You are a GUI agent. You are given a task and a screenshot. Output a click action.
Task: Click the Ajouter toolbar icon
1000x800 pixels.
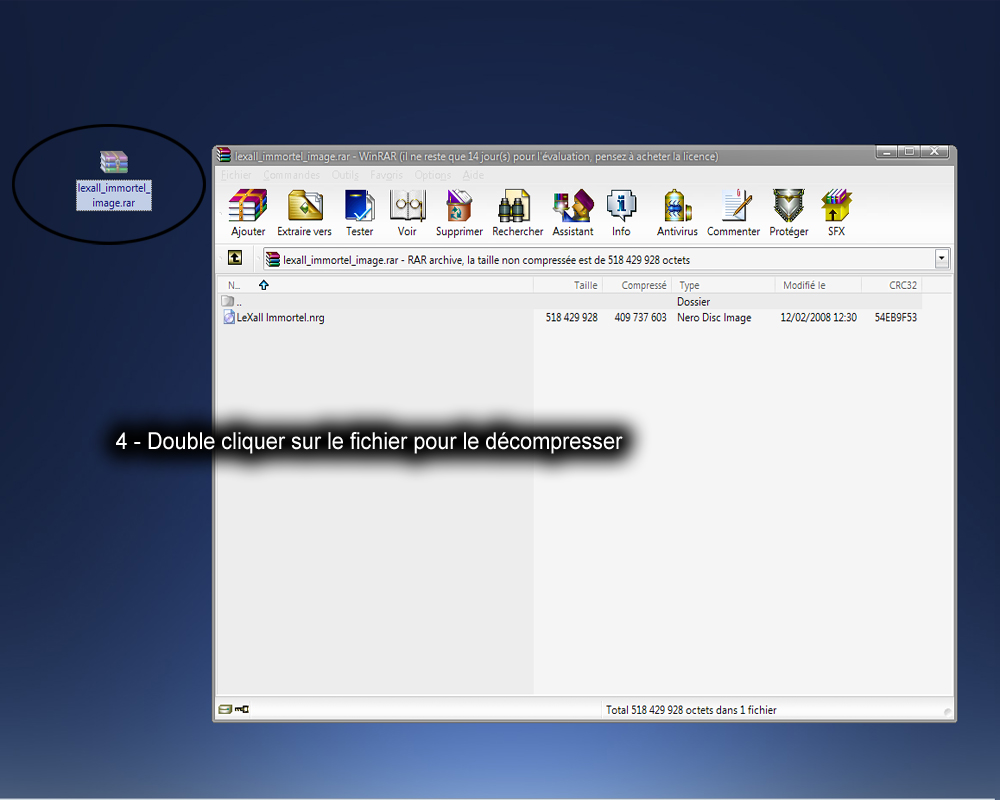pyautogui.click(x=248, y=213)
